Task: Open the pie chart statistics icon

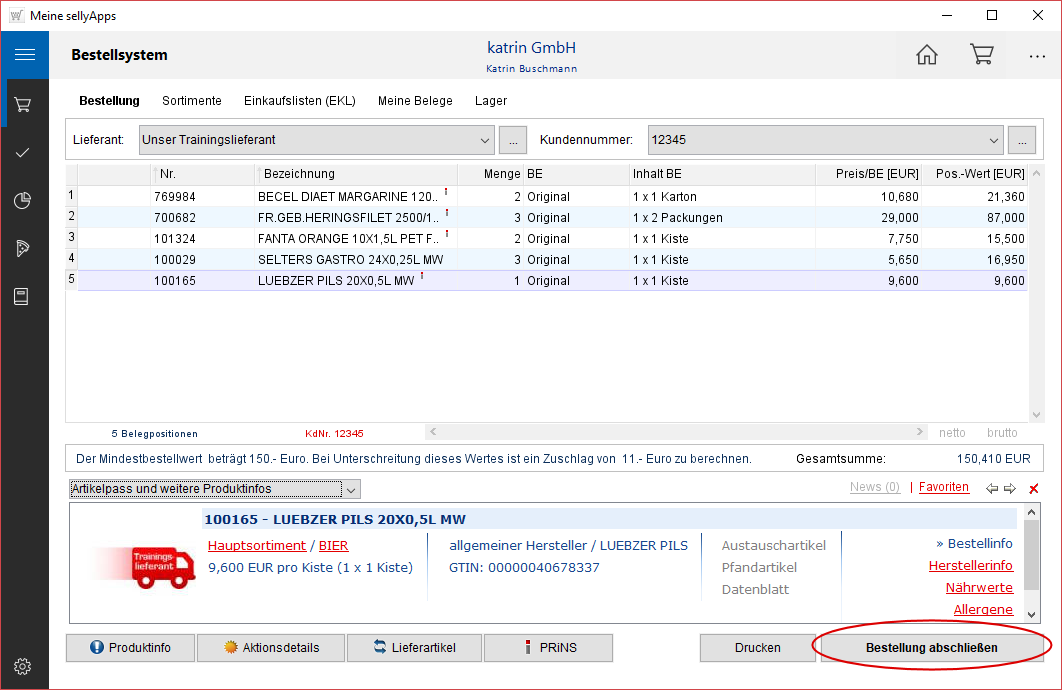Action: pyautogui.click(x=24, y=201)
